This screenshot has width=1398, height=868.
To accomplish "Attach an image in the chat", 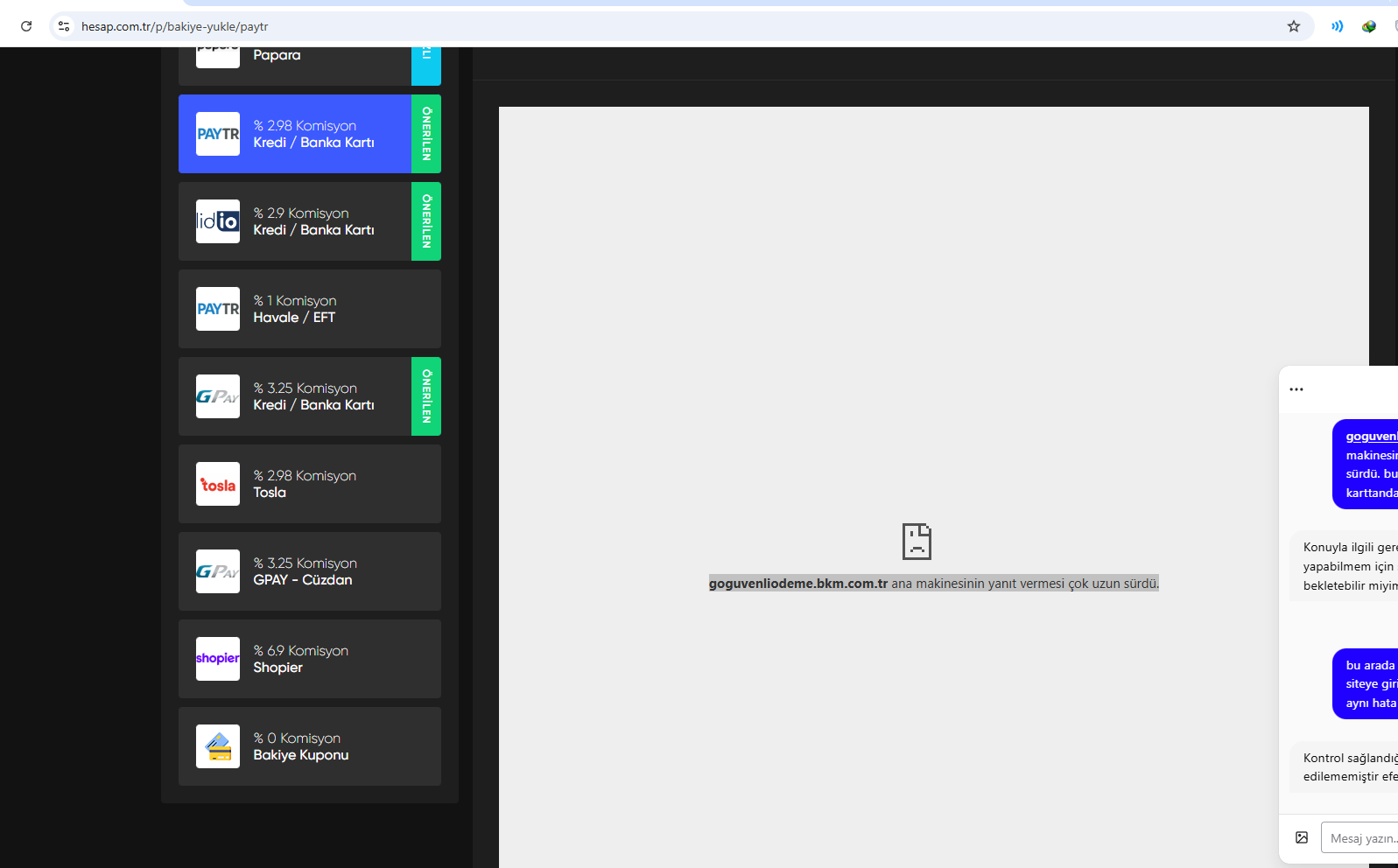I will [x=1302, y=837].
